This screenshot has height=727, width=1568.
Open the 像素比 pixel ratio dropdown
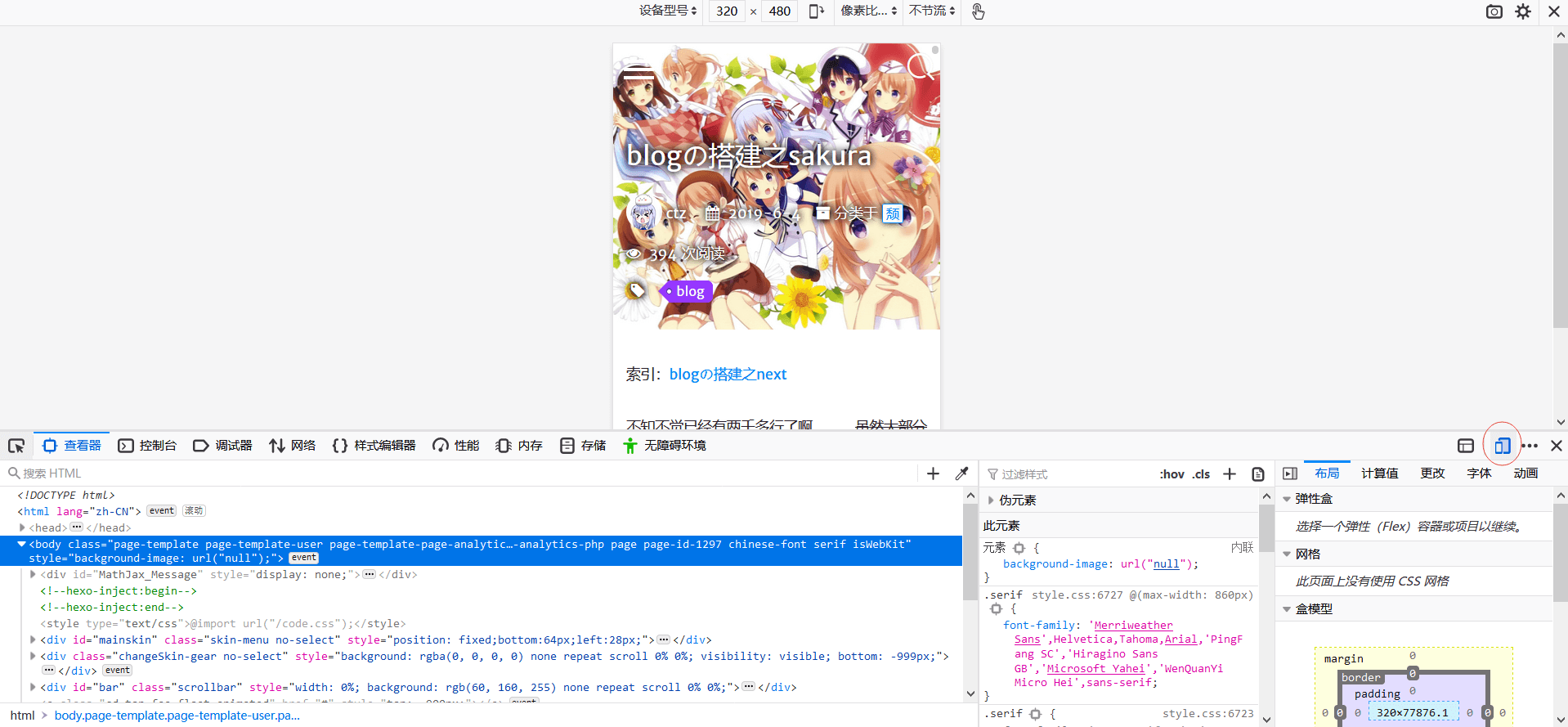(x=869, y=11)
